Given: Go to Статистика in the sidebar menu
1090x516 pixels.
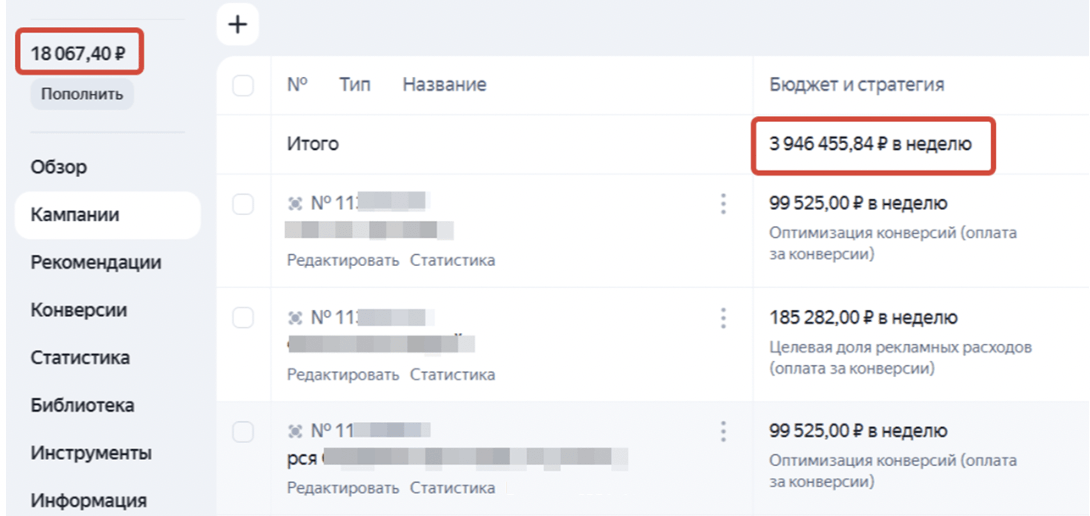Looking at the screenshot, I should tap(80, 357).
